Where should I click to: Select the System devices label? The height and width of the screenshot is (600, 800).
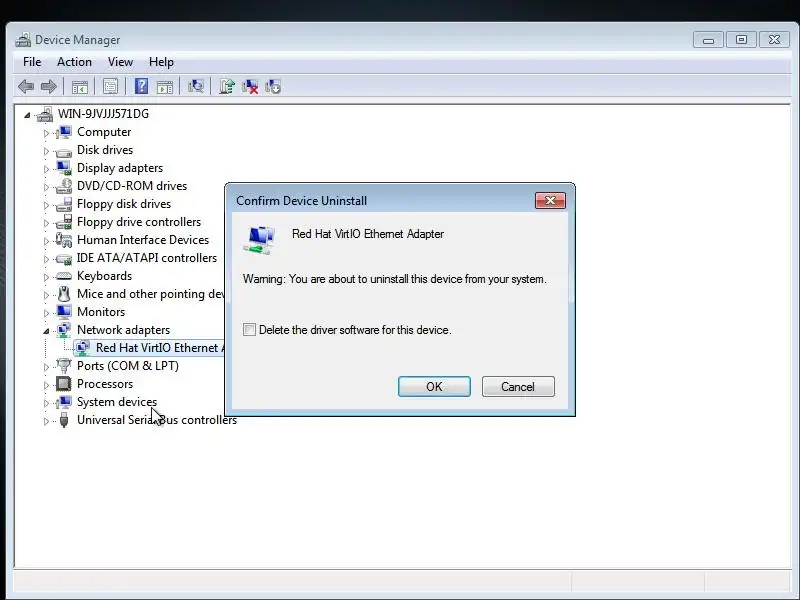117,402
